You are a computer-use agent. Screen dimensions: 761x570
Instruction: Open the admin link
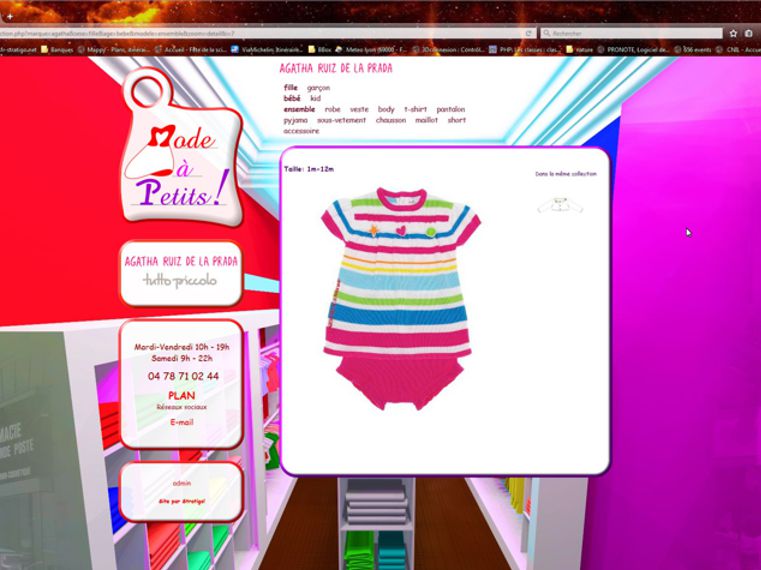pos(182,483)
